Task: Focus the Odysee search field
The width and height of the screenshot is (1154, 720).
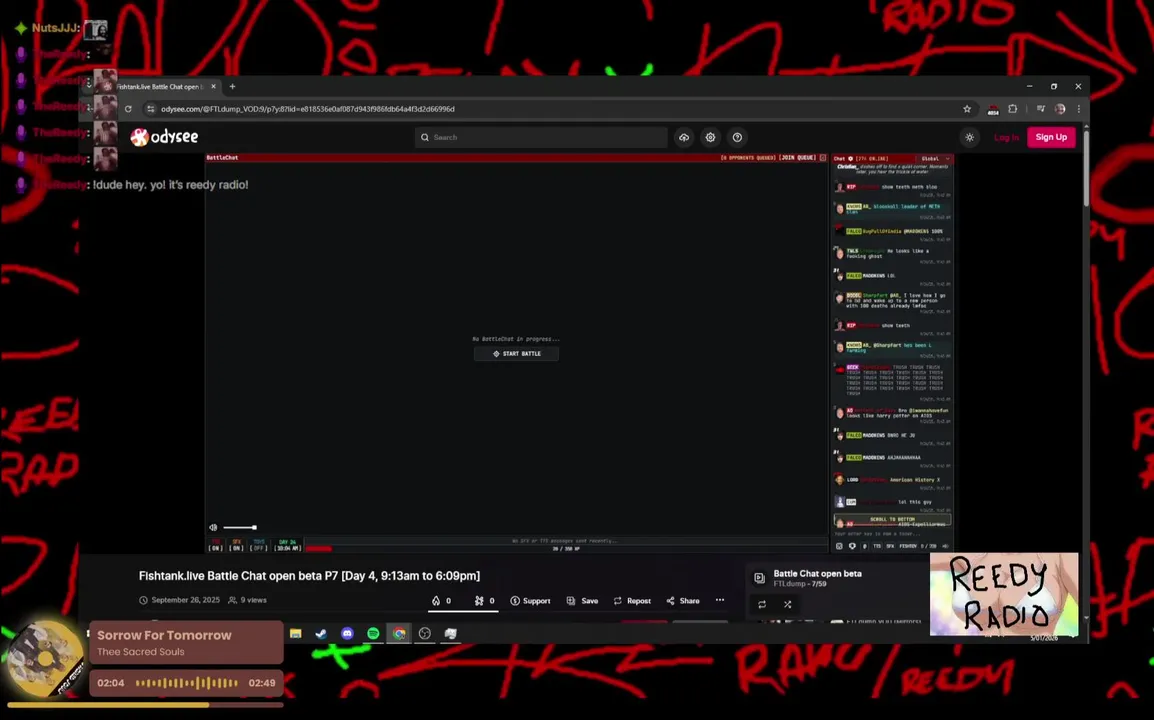Action: tap(541, 137)
